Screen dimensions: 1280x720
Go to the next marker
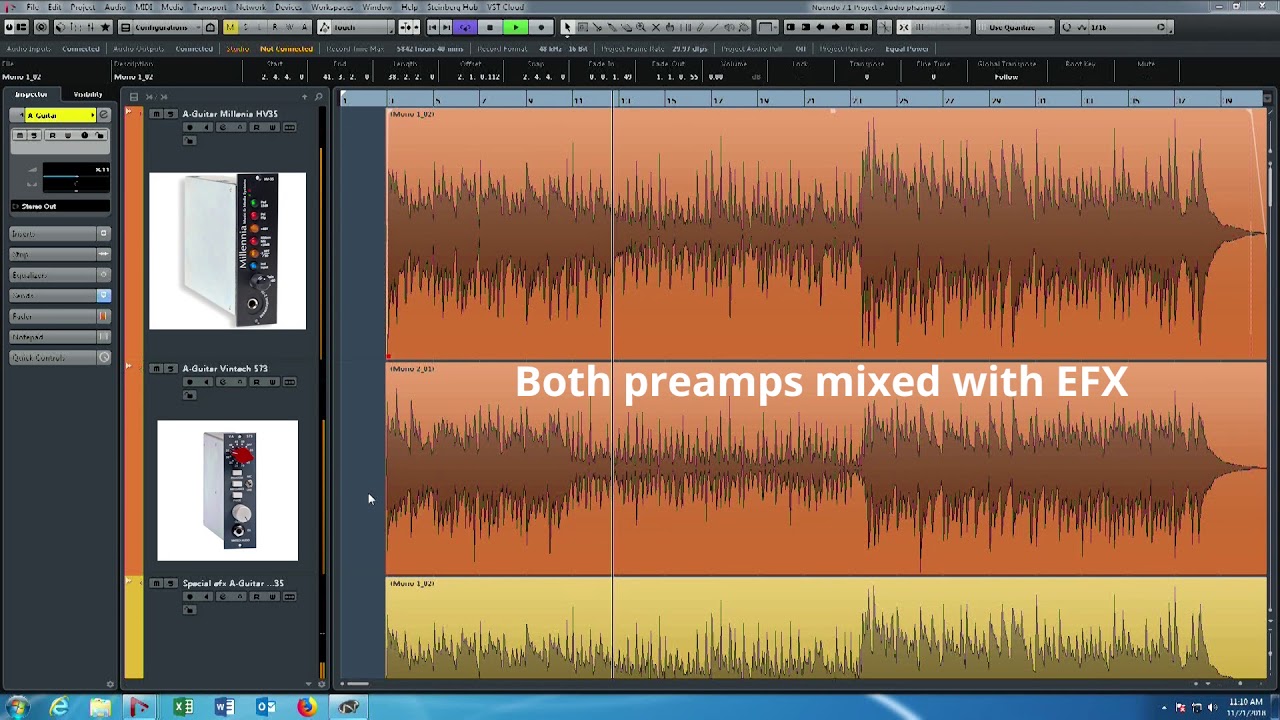coord(447,27)
